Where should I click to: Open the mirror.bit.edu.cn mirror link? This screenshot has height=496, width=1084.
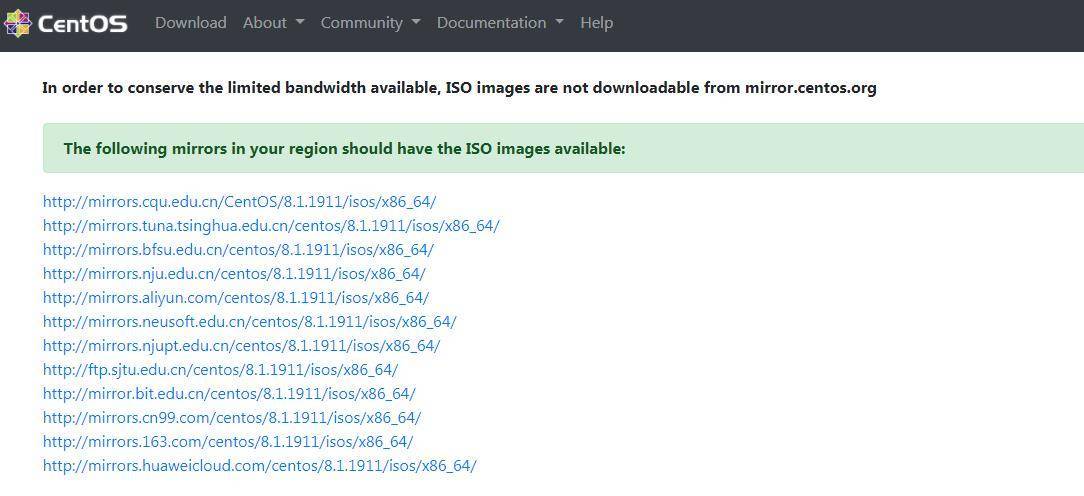(x=229, y=394)
